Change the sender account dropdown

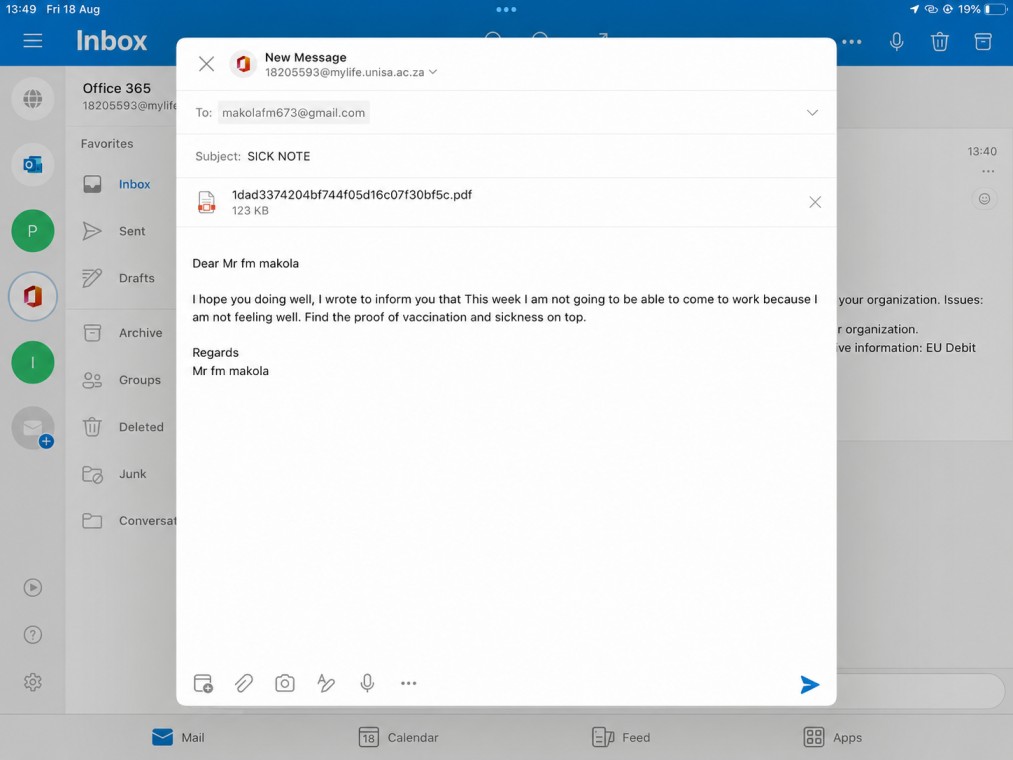click(351, 72)
